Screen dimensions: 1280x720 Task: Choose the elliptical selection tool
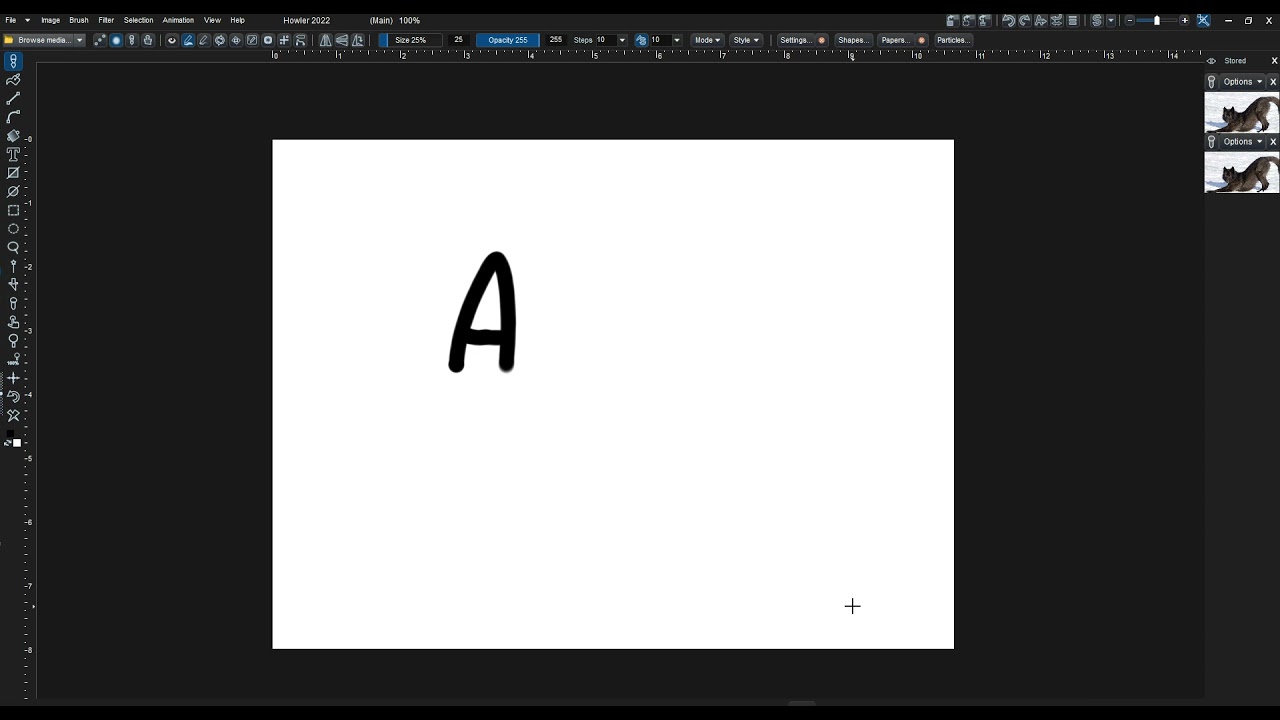pyautogui.click(x=13, y=229)
